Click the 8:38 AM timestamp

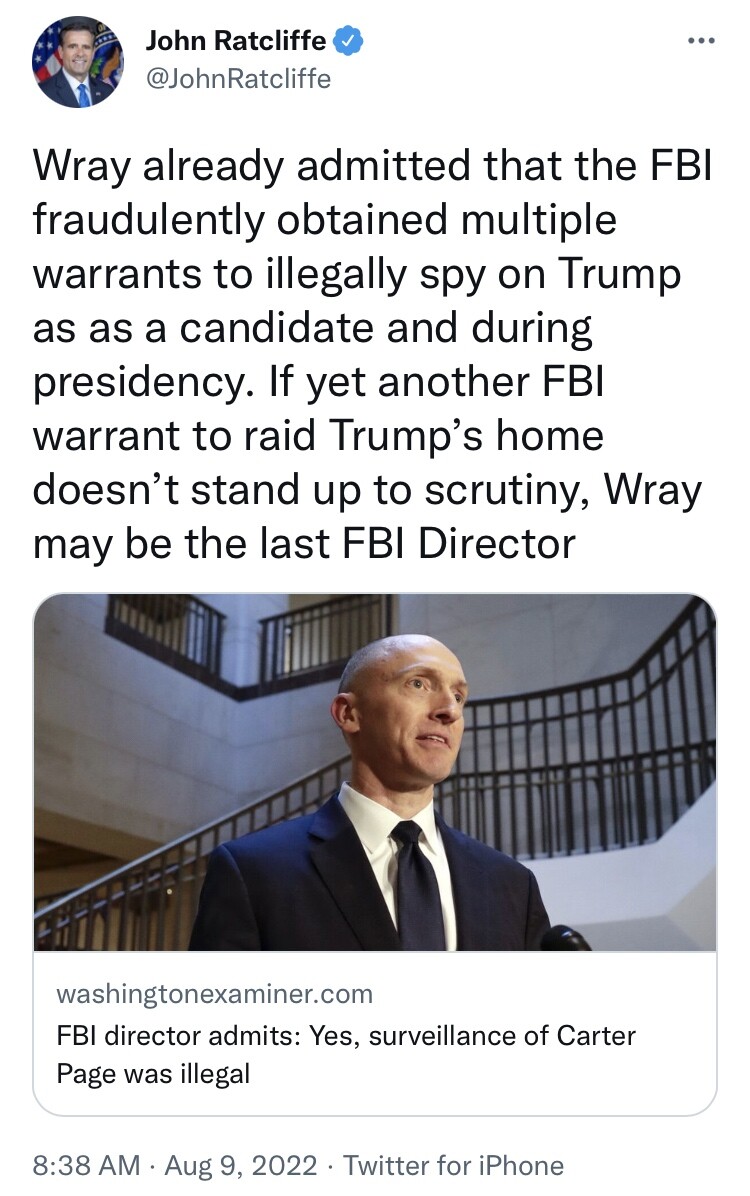[86, 1165]
